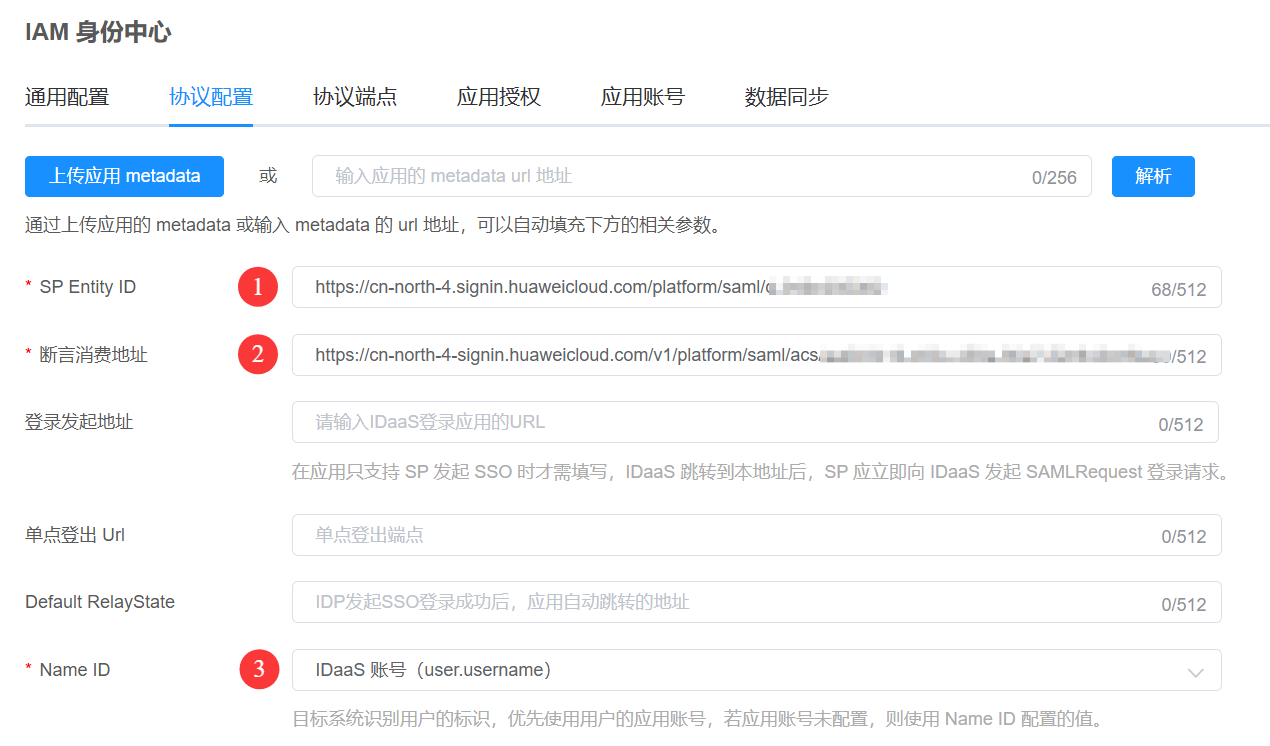
Task: Switch to the 应用账号 tab
Action: (643, 97)
